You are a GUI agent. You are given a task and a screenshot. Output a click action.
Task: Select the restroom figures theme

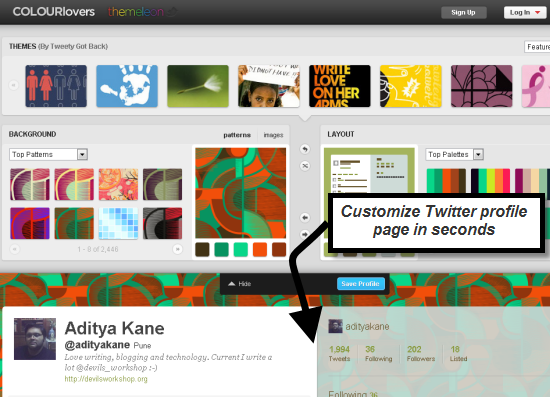[56, 86]
